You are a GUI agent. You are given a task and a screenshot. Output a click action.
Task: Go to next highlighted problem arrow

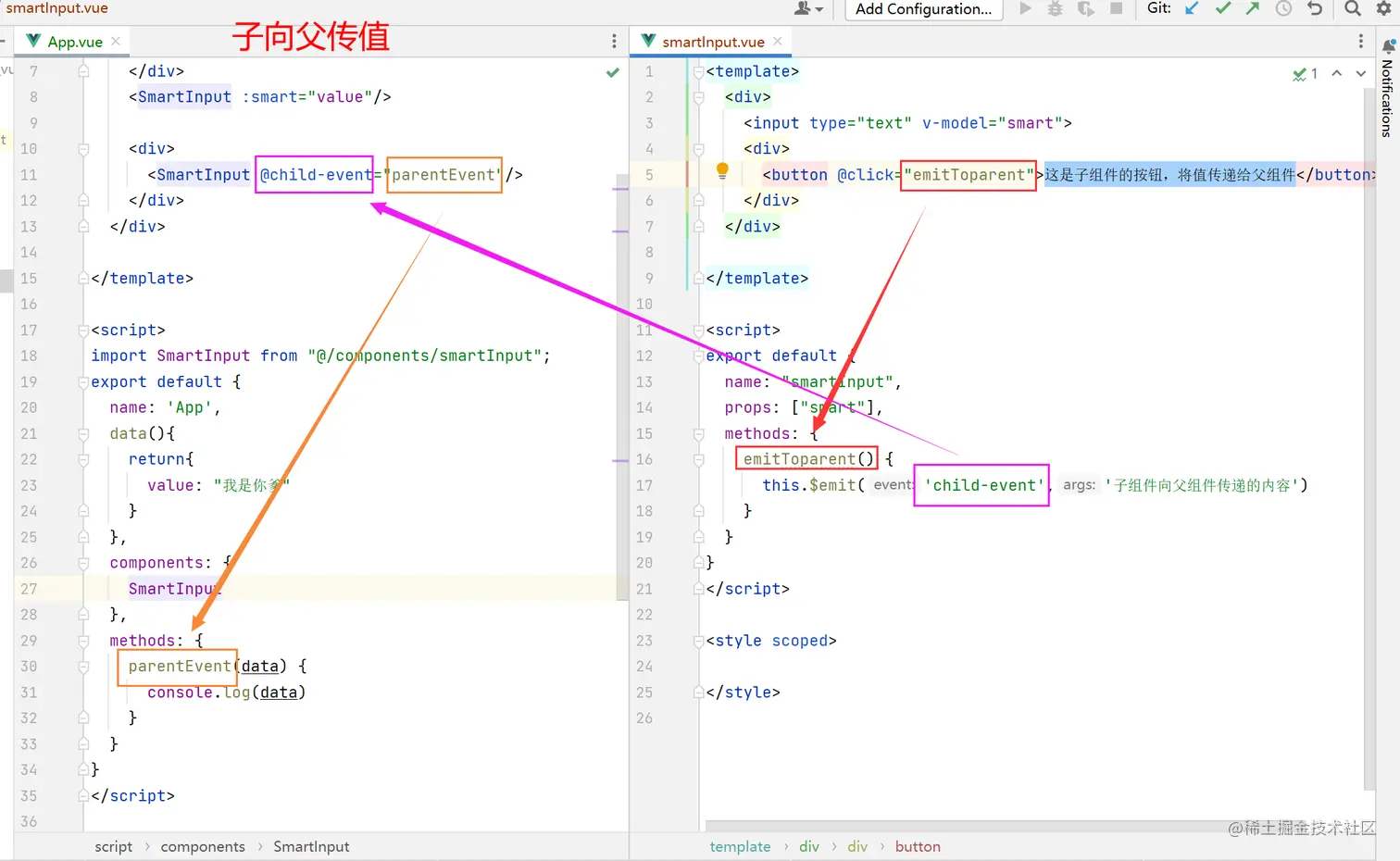(x=1360, y=73)
